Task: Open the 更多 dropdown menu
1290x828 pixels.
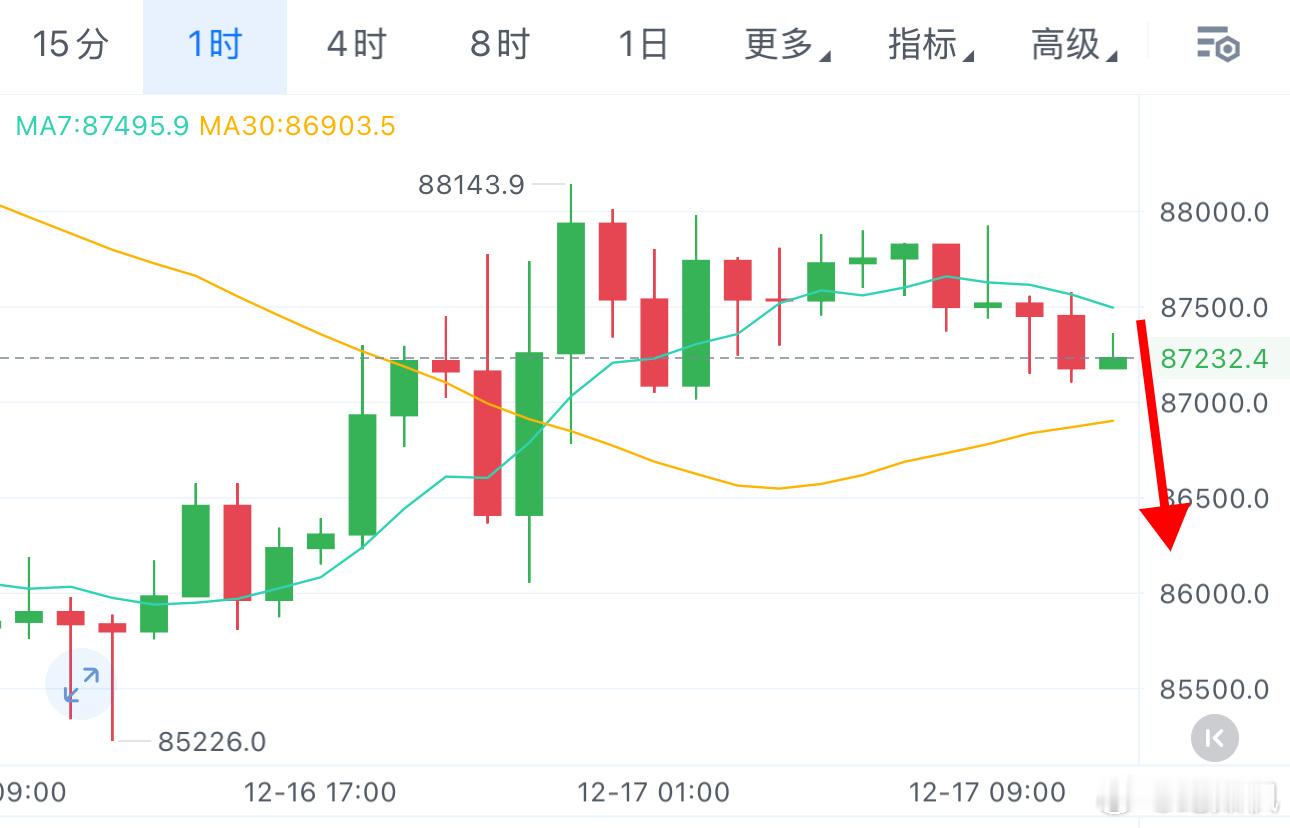Action: tap(786, 45)
